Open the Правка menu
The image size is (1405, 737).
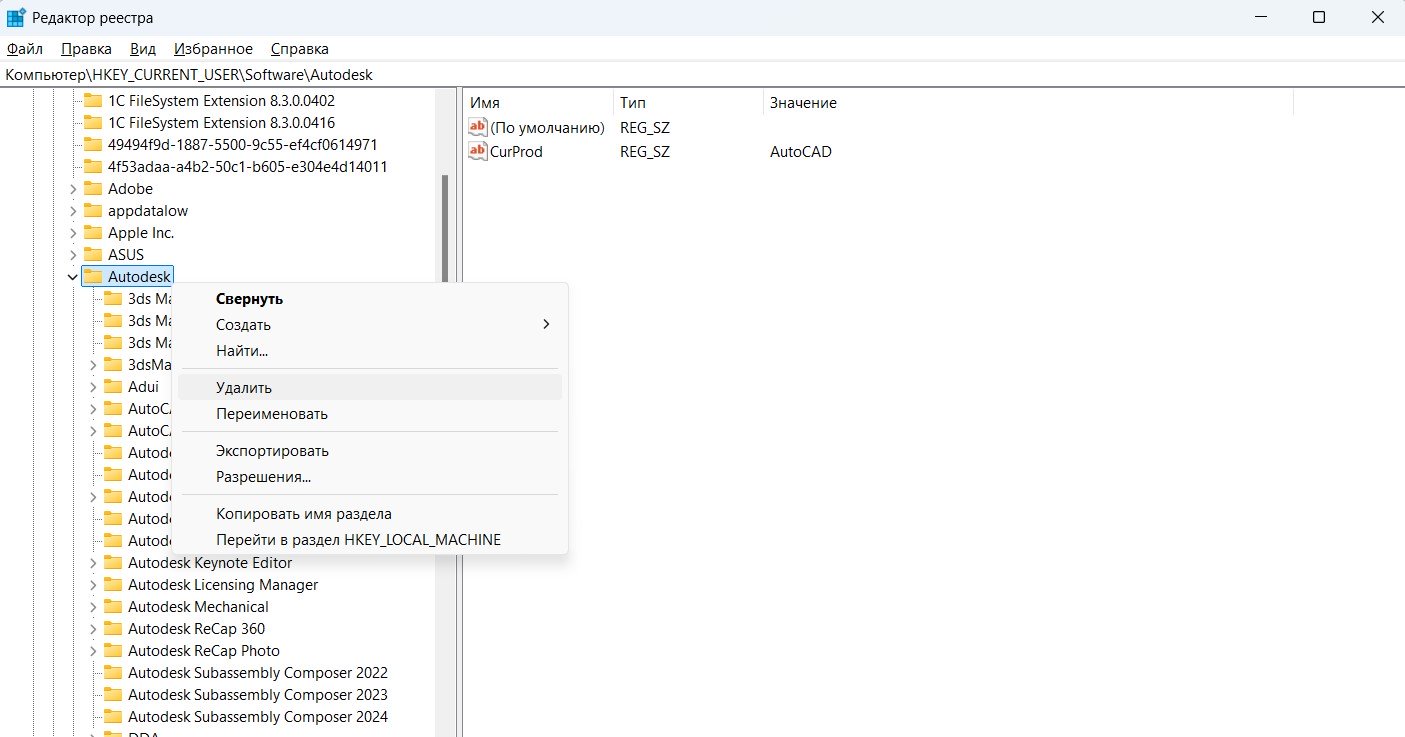coord(86,49)
